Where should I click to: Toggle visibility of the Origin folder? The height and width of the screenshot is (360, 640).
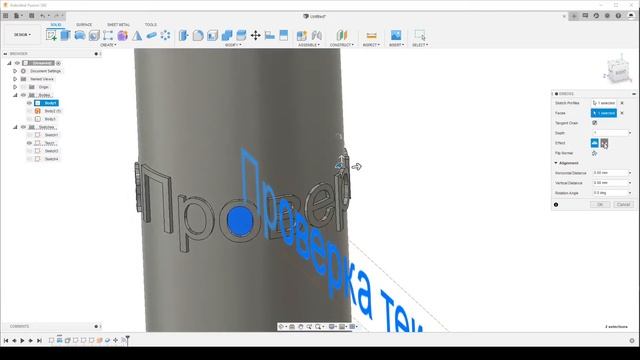pos(23,87)
